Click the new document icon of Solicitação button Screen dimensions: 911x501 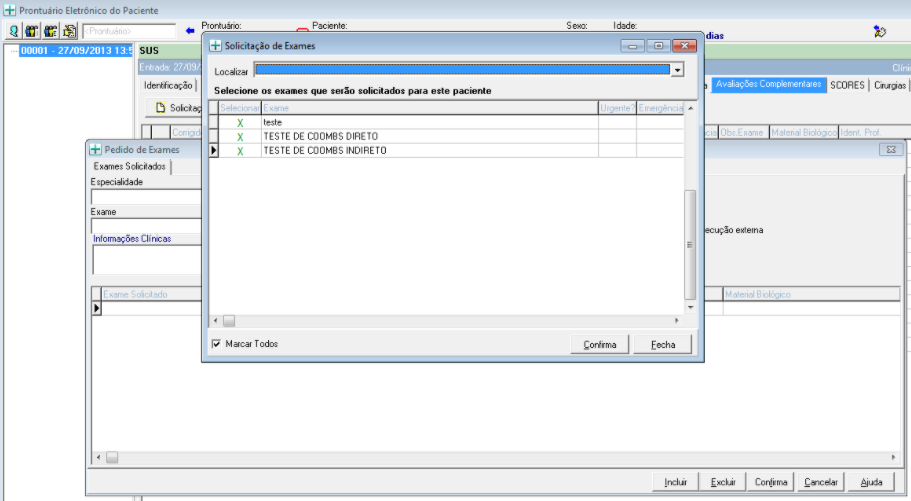tap(160, 108)
